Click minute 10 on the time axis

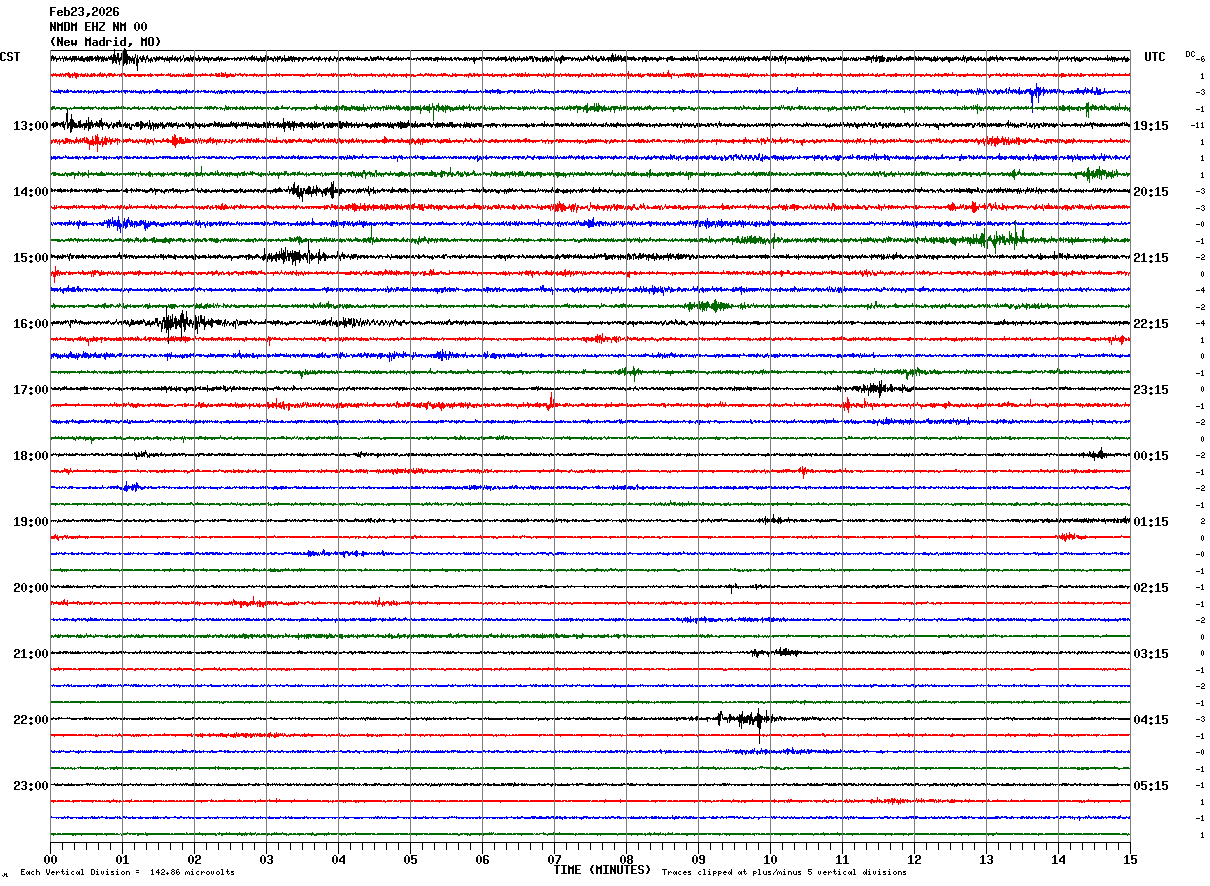click(770, 859)
